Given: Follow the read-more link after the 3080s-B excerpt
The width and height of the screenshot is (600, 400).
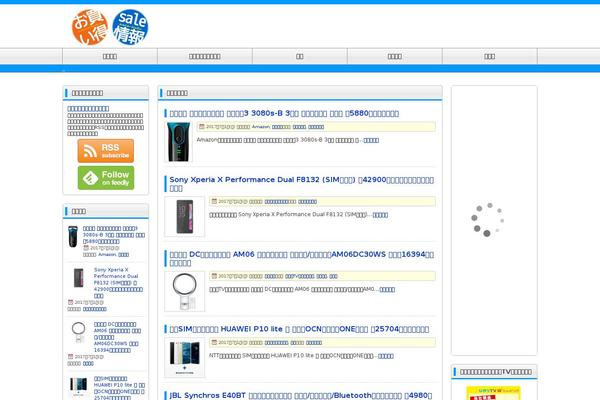Looking at the screenshot, I should [x=371, y=140].
